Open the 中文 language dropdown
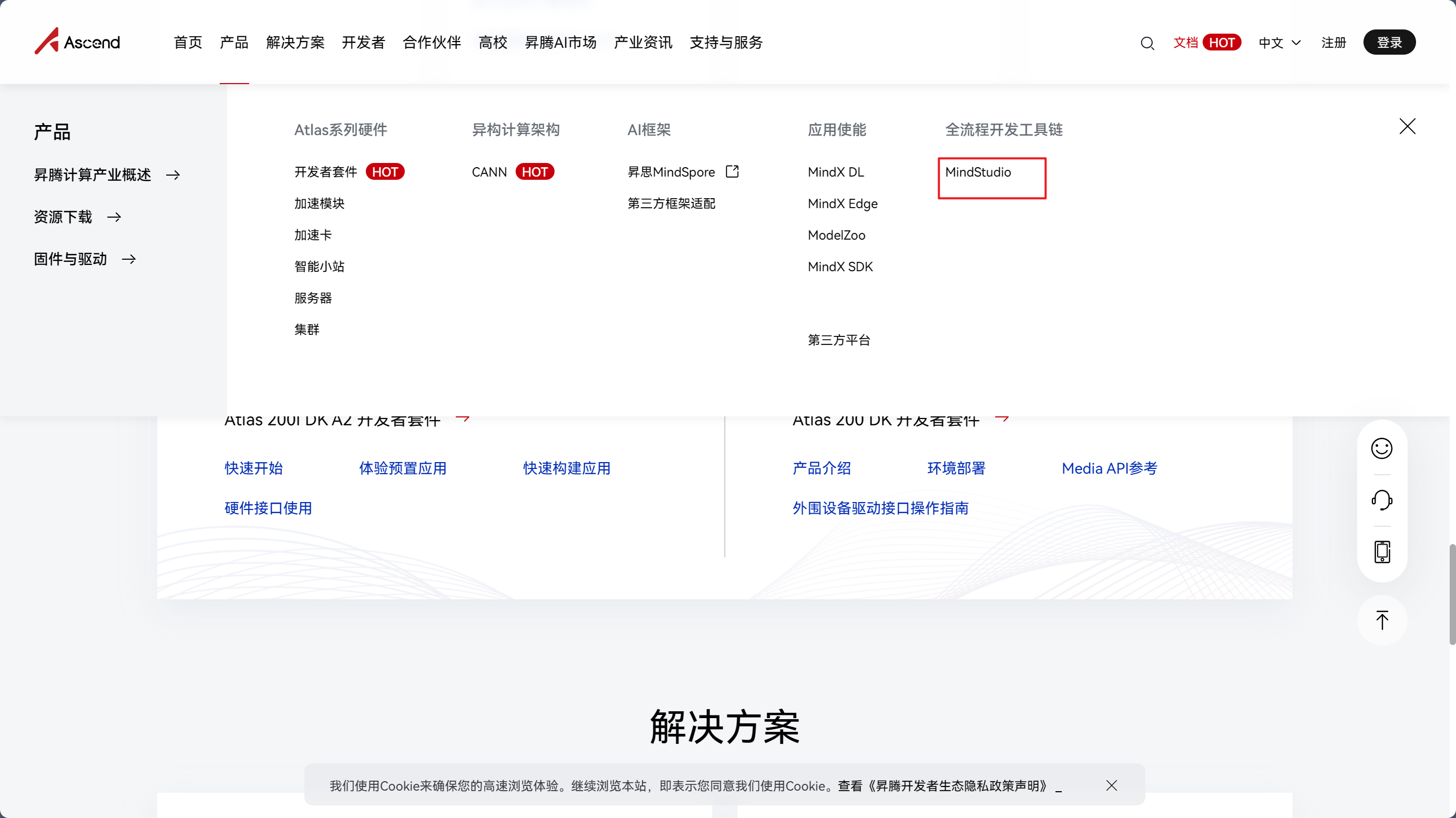1456x818 pixels. 1280,43
